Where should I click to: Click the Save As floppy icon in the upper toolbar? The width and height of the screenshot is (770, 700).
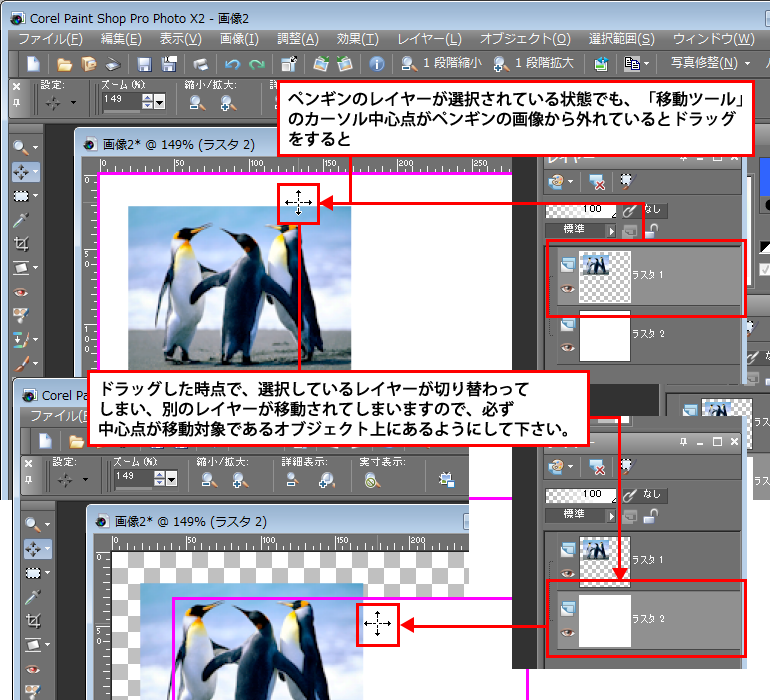point(169,64)
